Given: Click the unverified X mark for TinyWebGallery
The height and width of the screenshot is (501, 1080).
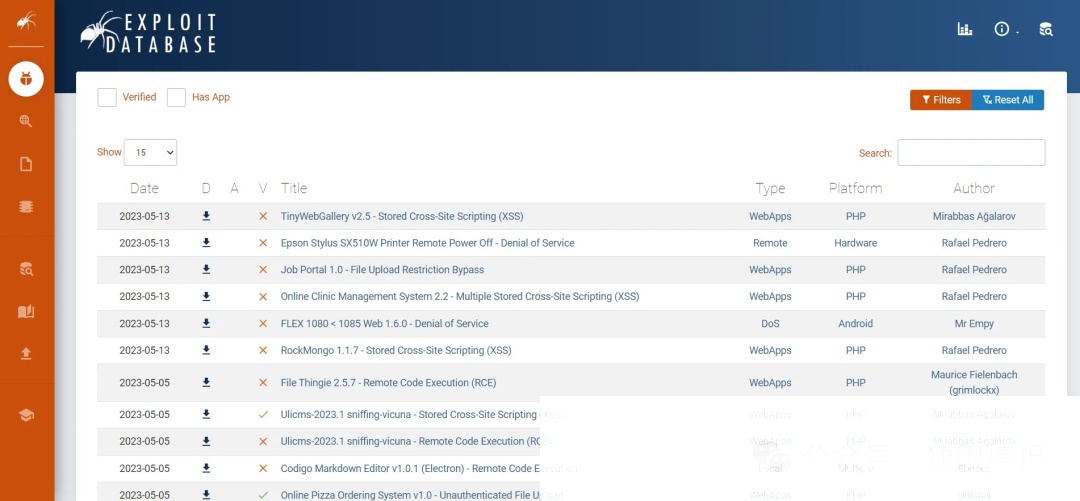Looking at the screenshot, I should point(262,216).
